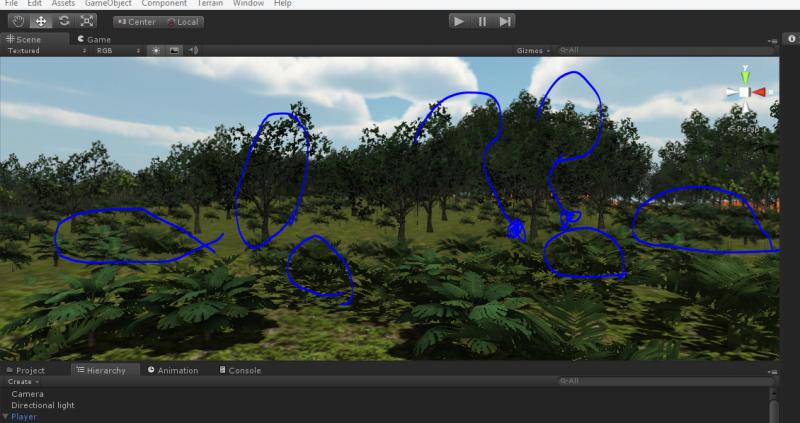Switch to the Game tab
Image resolution: width=800 pixels, height=423 pixels.
click(94, 39)
